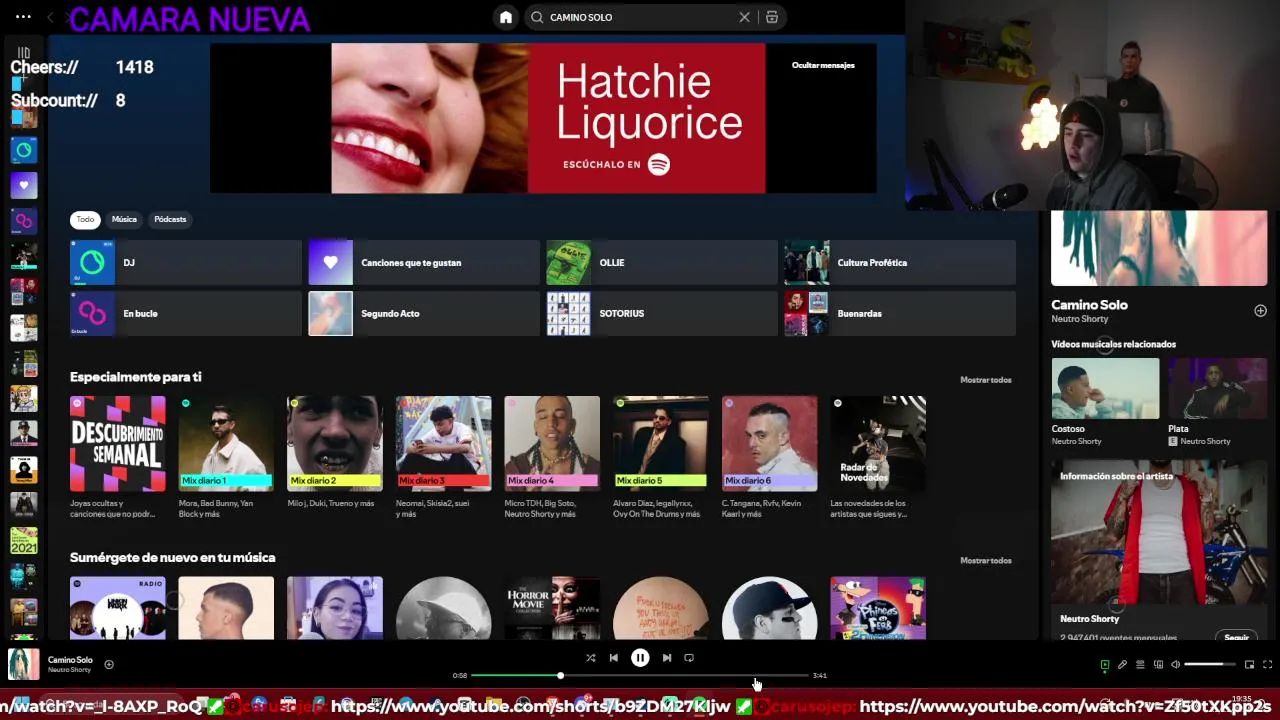Open the Camino Solo title in right panel

pyautogui.click(x=1089, y=305)
